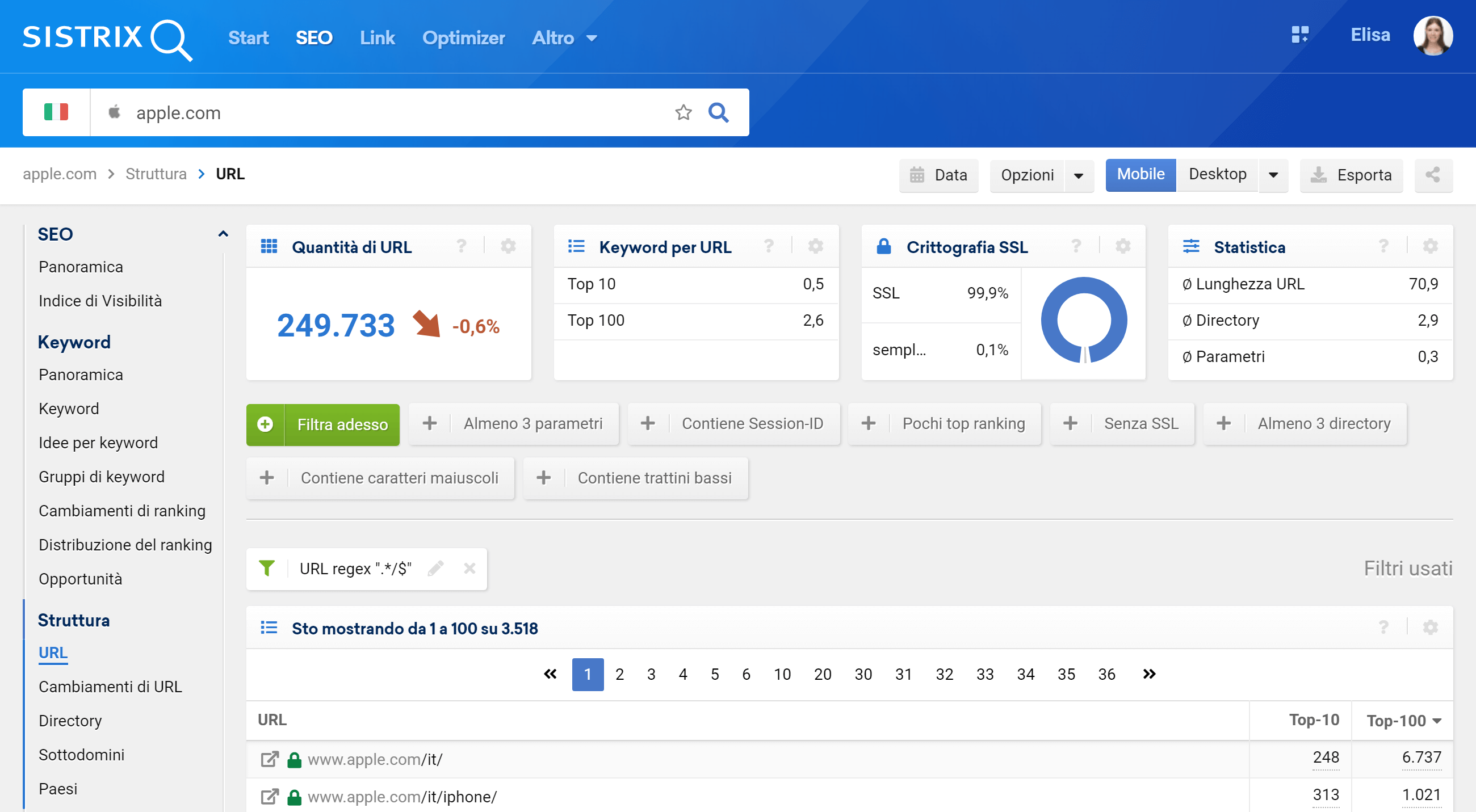Open help for the results table
Screen dimensions: 1476x812
[x=1384, y=628]
